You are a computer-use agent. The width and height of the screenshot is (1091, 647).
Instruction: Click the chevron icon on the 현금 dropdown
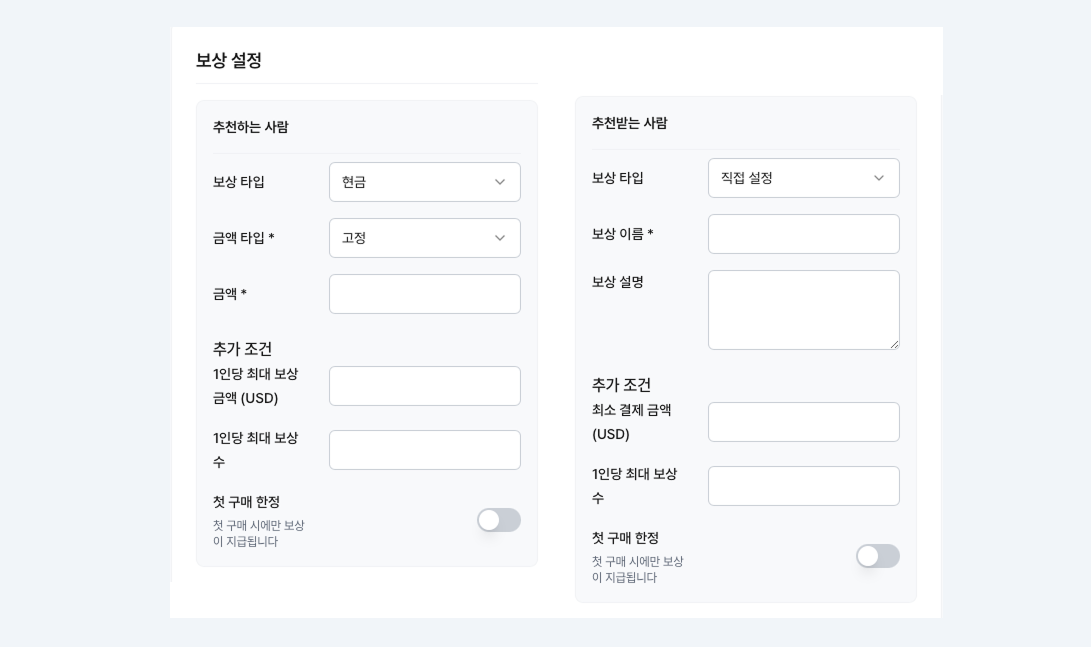pyautogui.click(x=500, y=182)
